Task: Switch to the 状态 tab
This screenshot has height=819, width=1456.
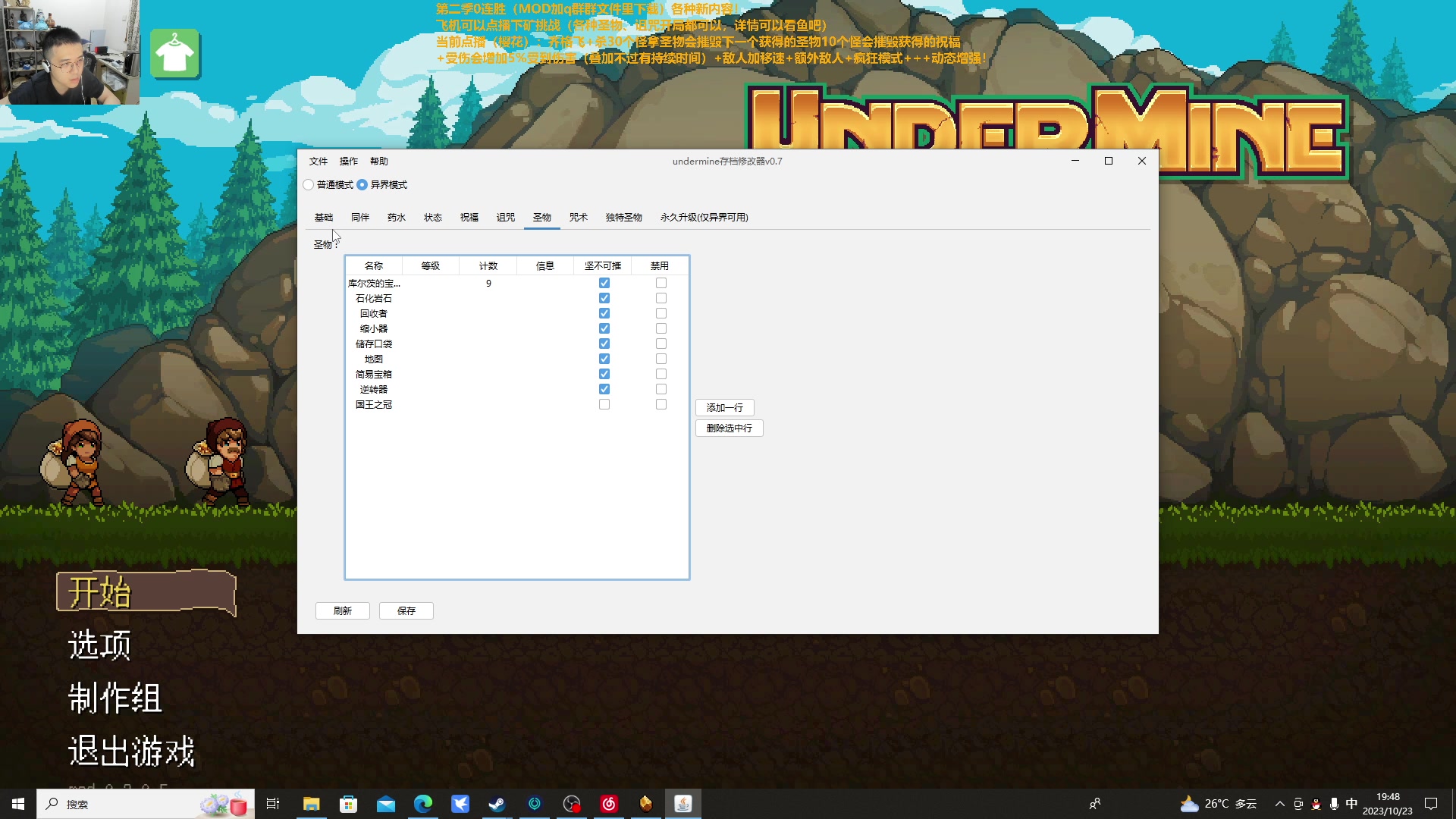Action: coord(433,218)
